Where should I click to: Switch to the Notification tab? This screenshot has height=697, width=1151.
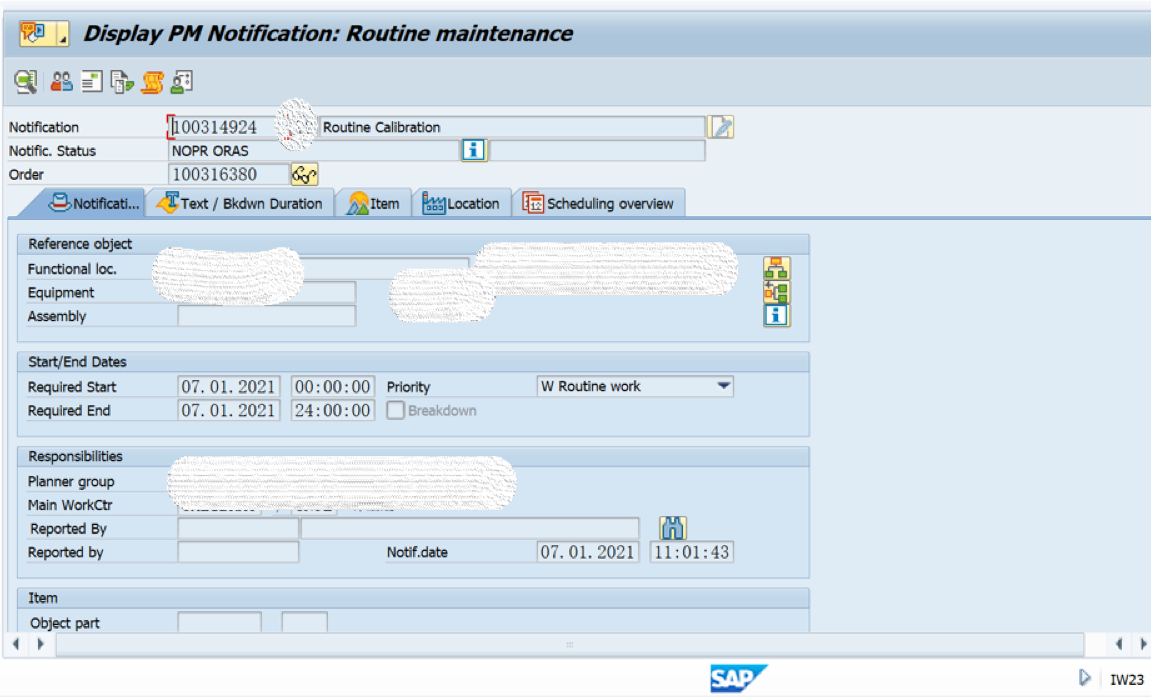click(x=92, y=204)
